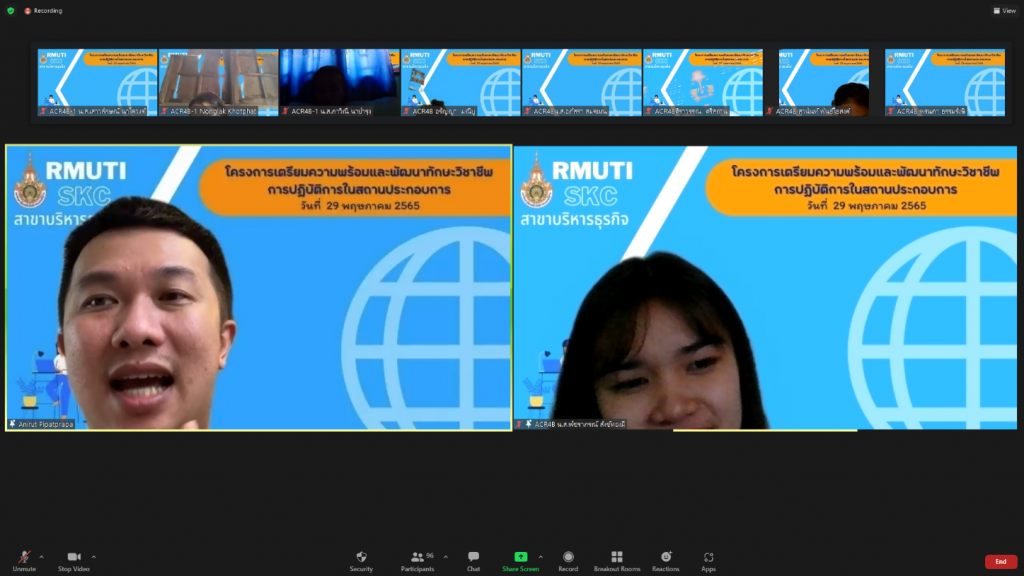
Task: Open the Chat panel
Action: pos(473,560)
